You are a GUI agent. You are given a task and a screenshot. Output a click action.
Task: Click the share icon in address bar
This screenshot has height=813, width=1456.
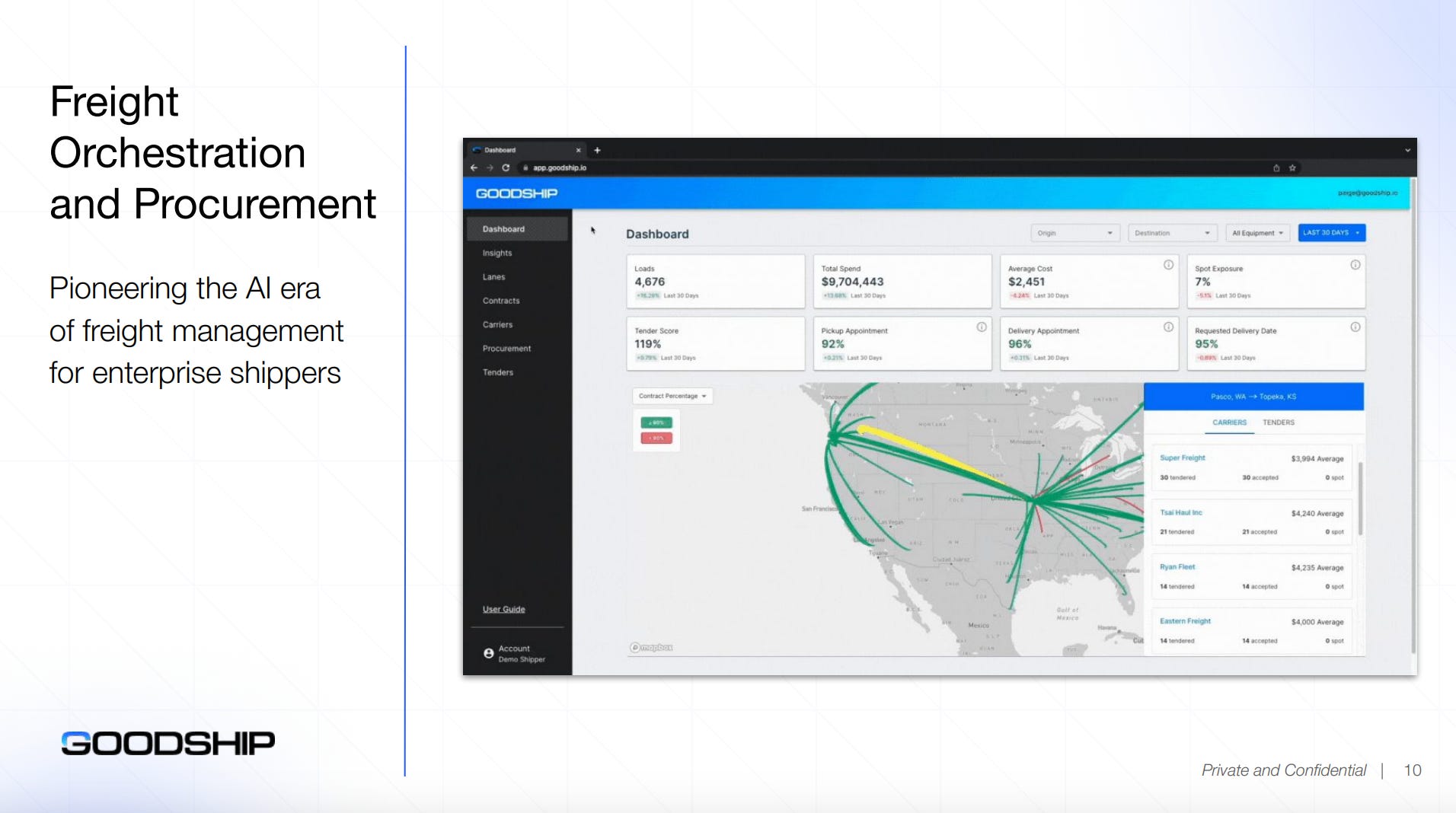[x=1276, y=167]
